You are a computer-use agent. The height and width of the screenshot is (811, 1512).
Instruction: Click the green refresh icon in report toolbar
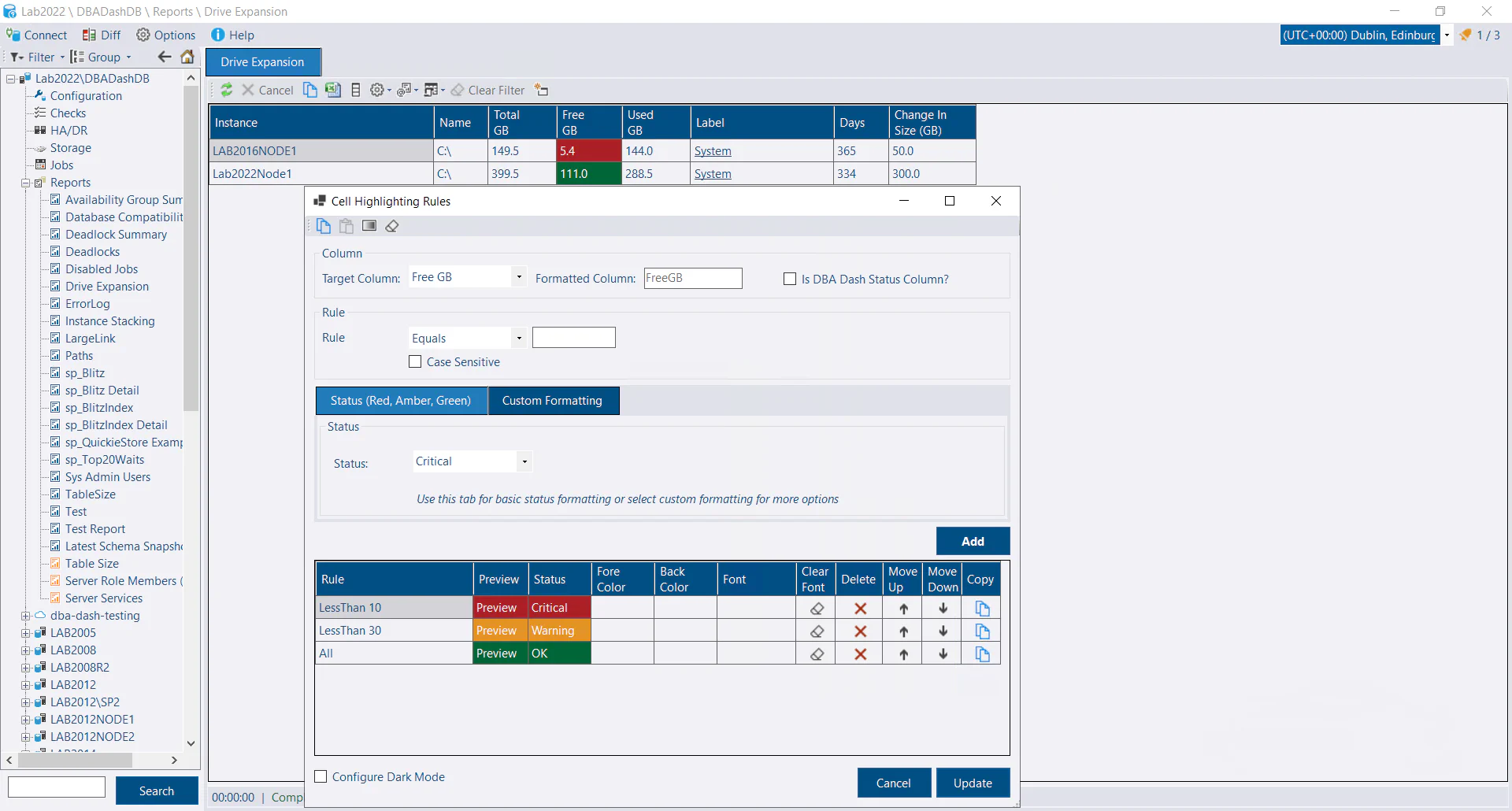(226, 90)
